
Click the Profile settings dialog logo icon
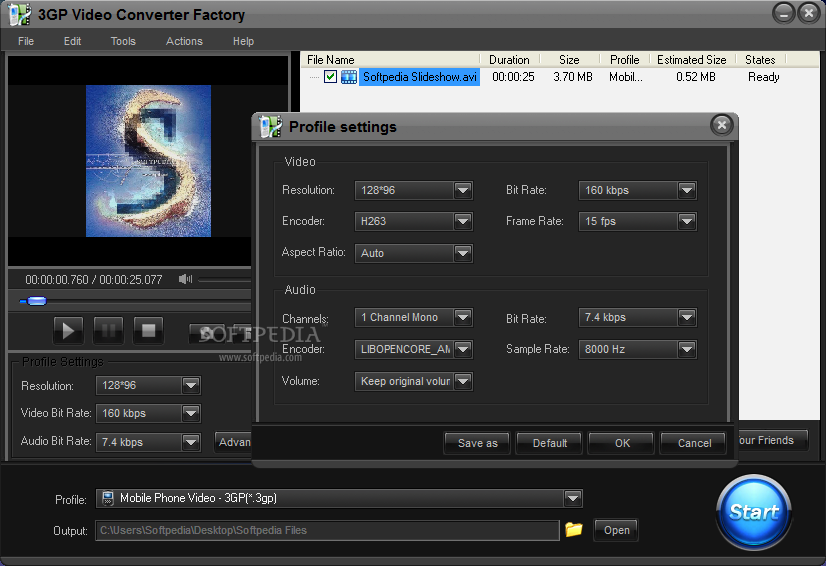pos(271,126)
